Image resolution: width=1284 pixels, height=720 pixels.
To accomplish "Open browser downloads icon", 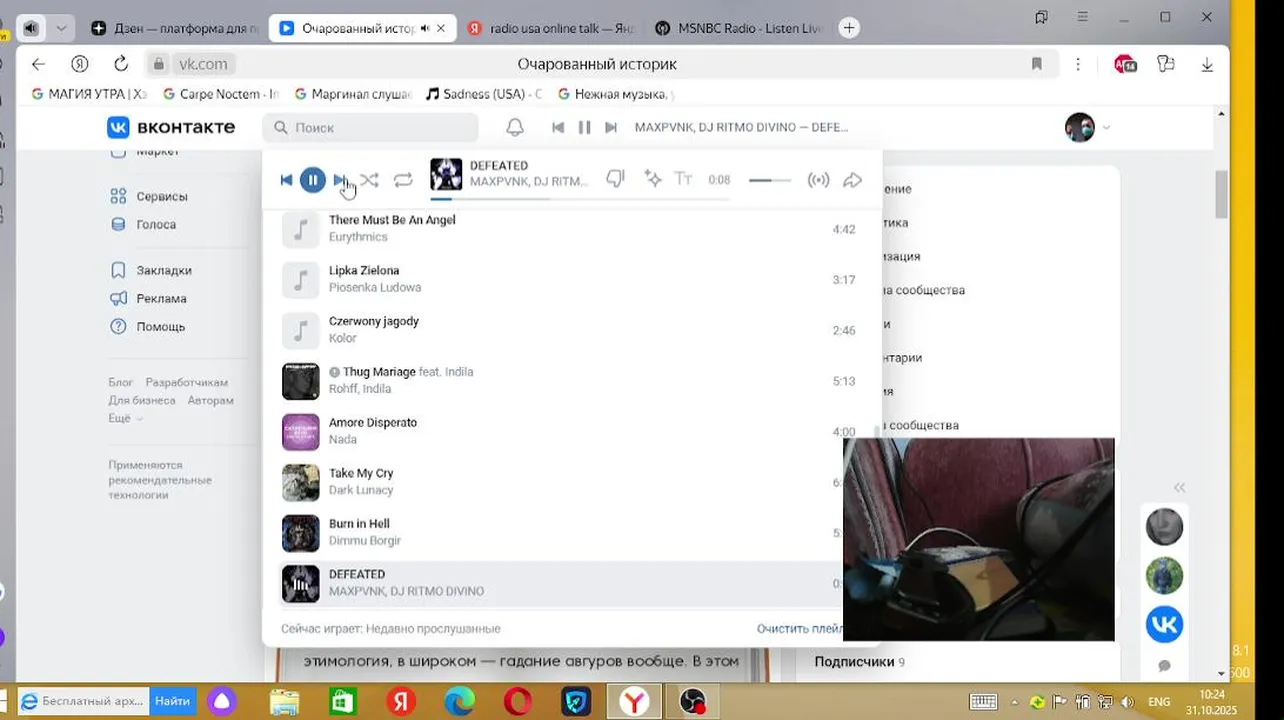I will [x=1207, y=64].
